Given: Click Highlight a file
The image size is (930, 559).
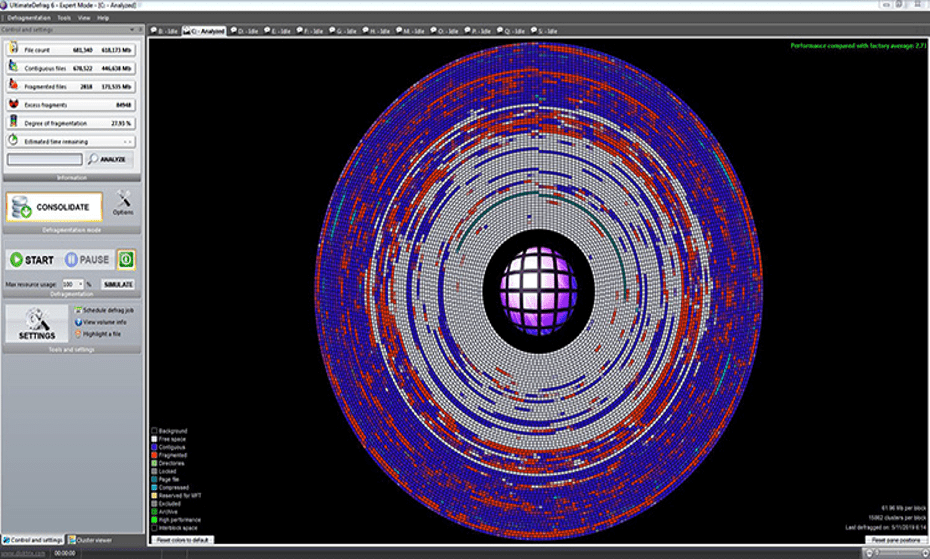Looking at the screenshot, I should coord(100,333).
